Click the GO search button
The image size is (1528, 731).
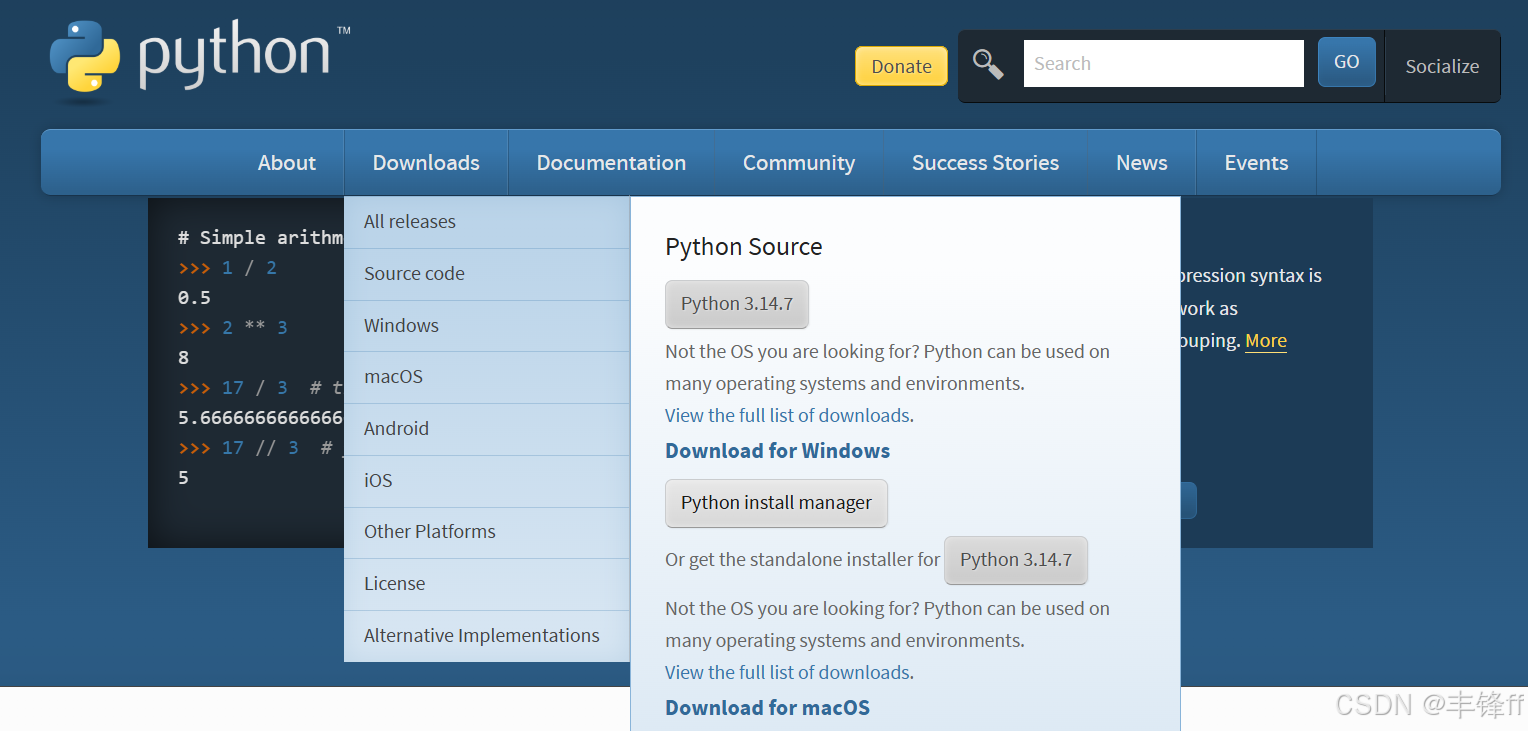point(1346,62)
